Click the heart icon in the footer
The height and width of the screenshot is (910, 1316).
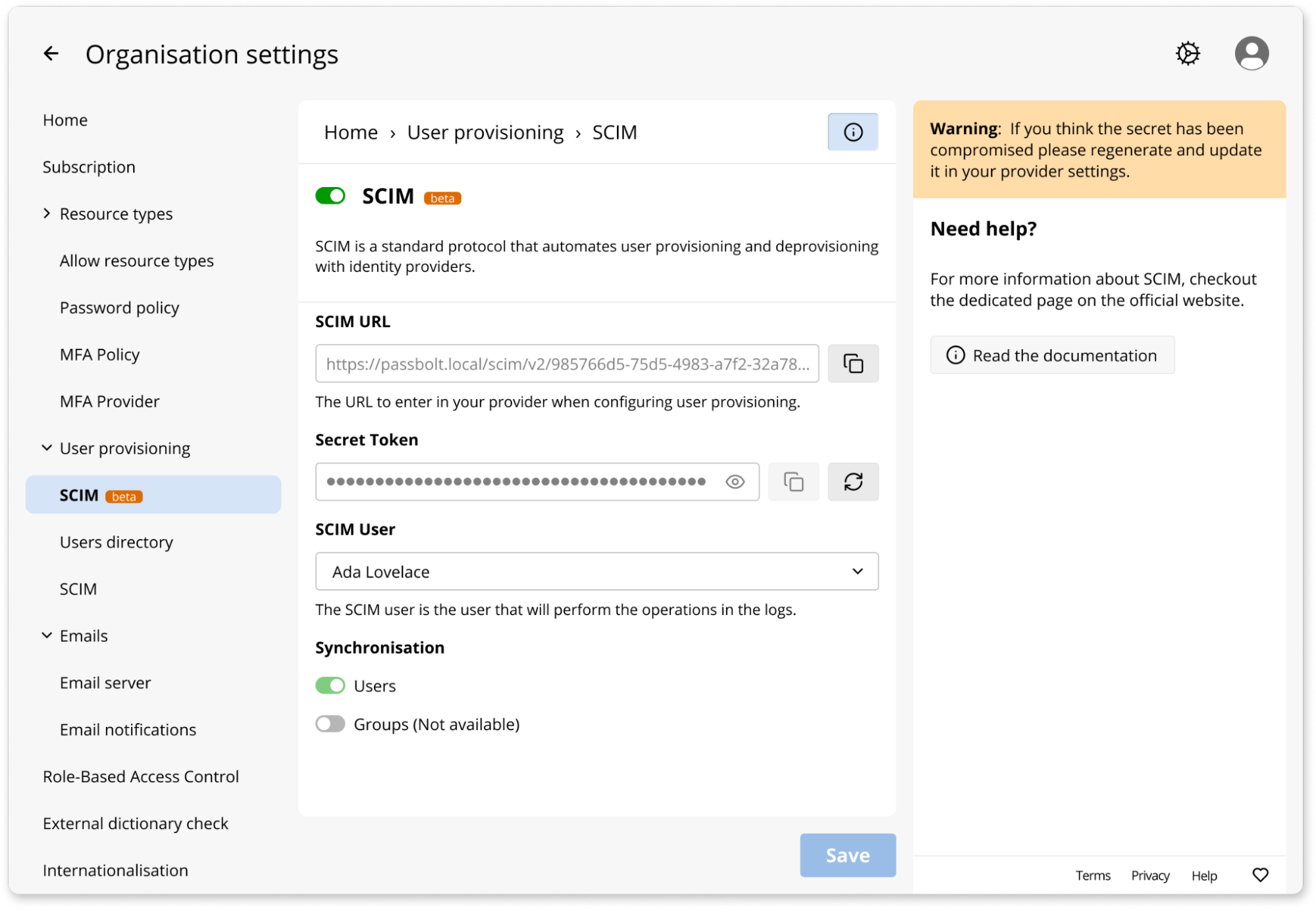click(x=1260, y=875)
